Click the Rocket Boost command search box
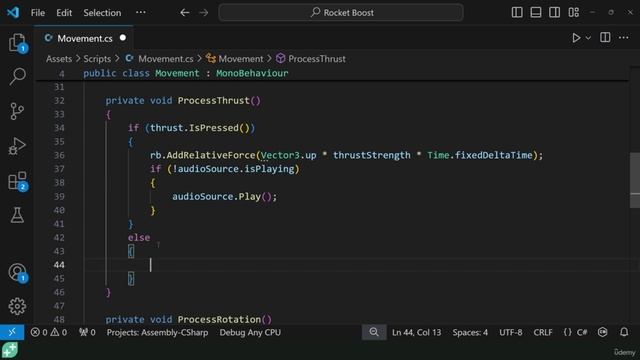The height and width of the screenshot is (360, 640). (x=341, y=13)
